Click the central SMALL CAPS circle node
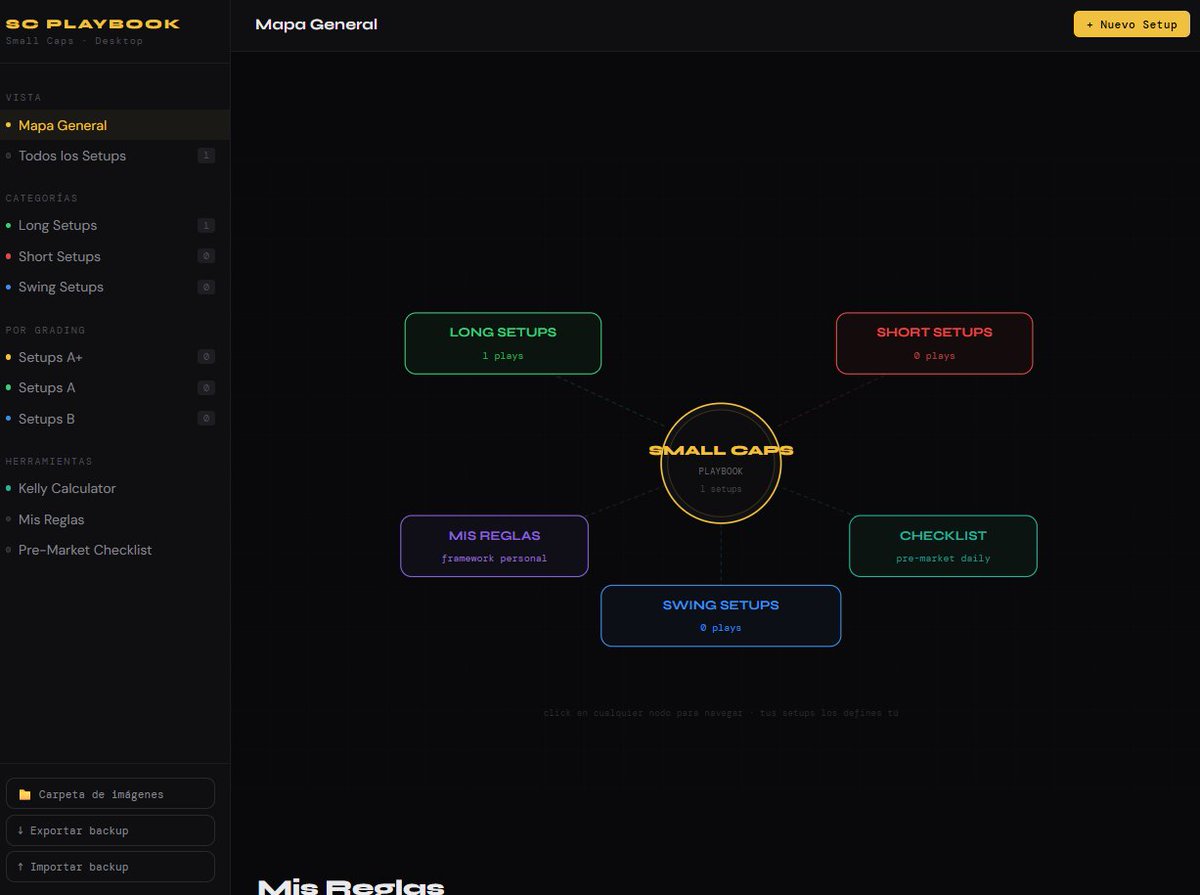1200x895 pixels. pyautogui.click(x=721, y=463)
